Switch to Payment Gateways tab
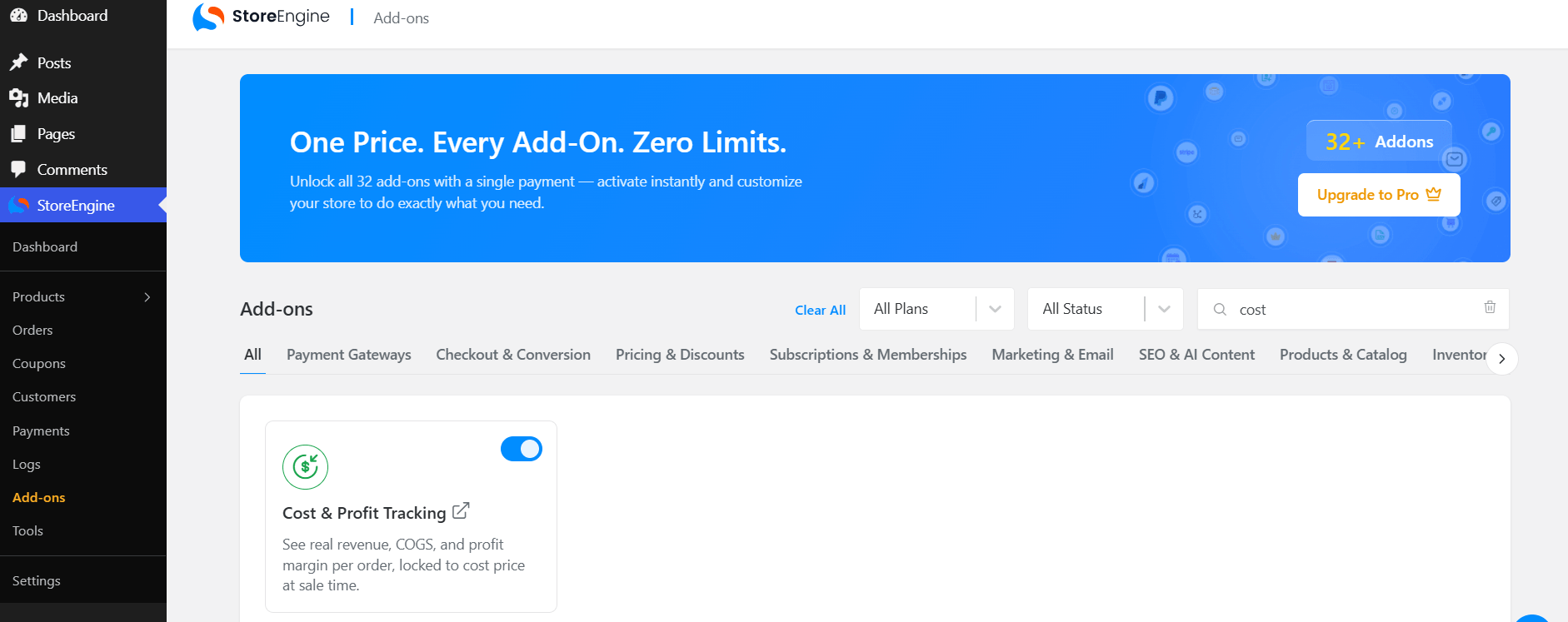1568x622 pixels. pos(349,355)
